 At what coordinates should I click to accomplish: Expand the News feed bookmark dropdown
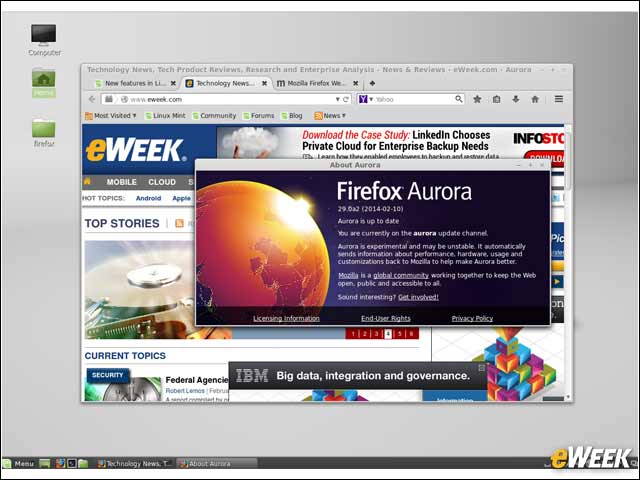330,116
